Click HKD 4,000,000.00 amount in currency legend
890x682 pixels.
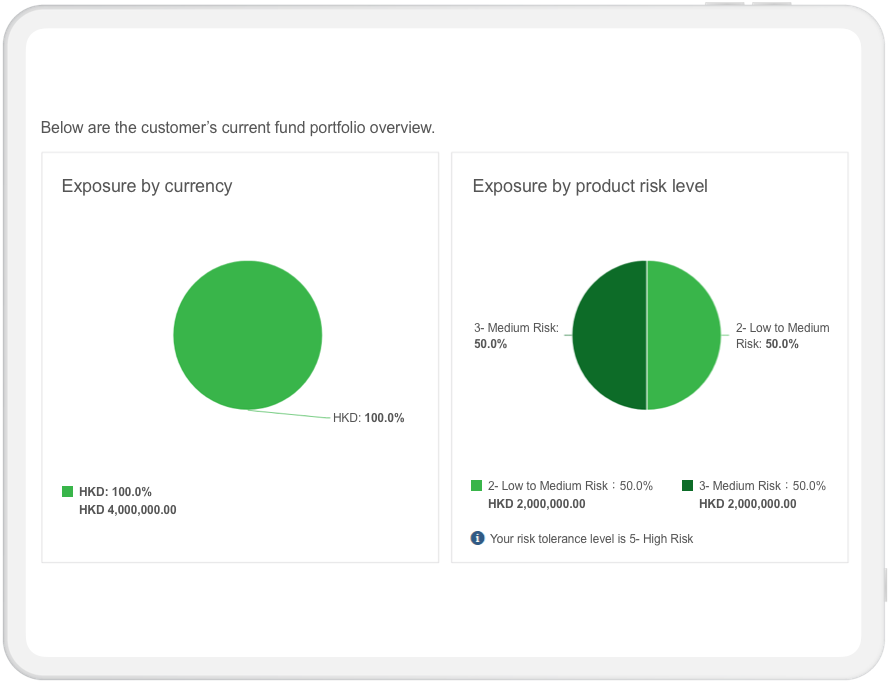(128, 510)
